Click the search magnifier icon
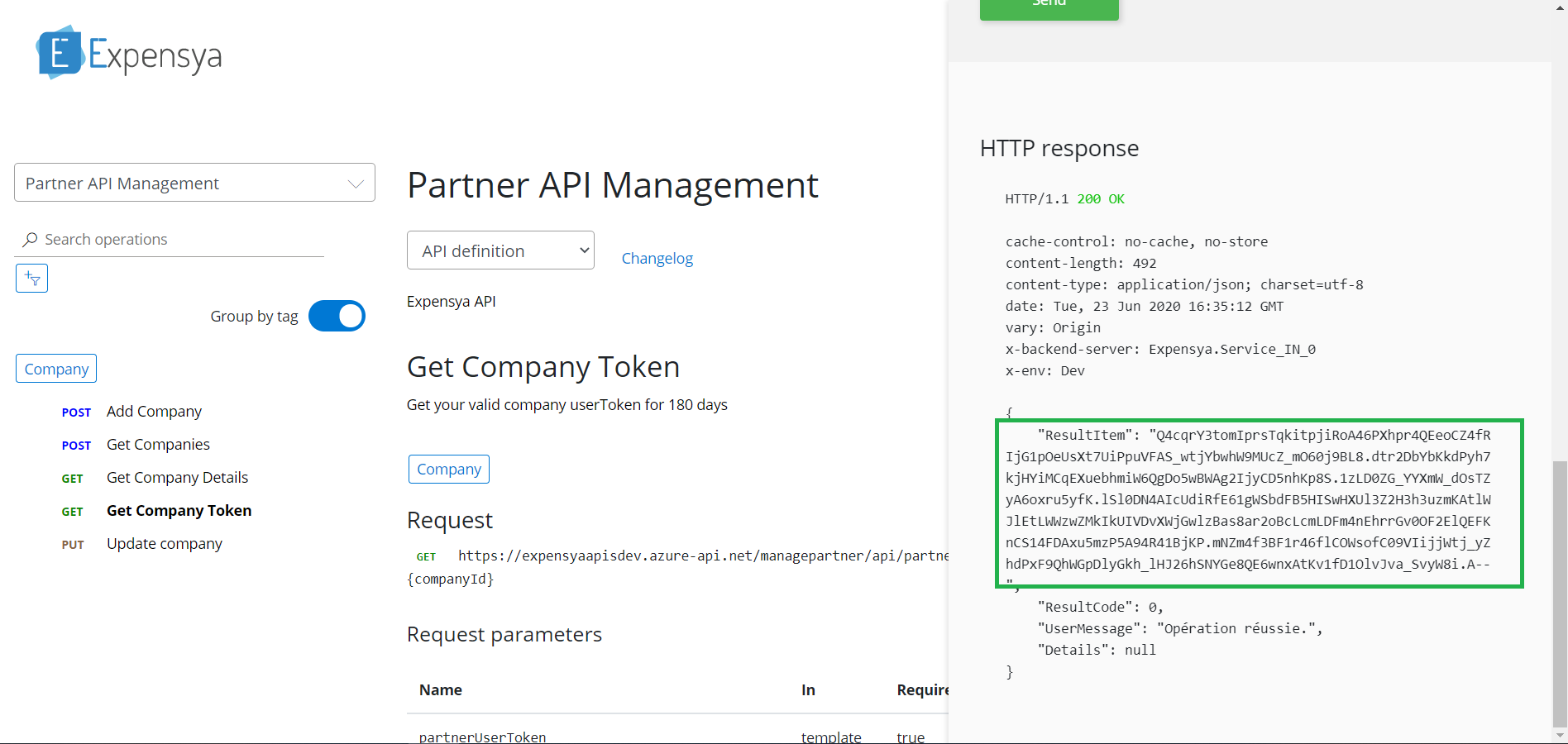Viewport: 1568px width, 744px height. (30, 240)
